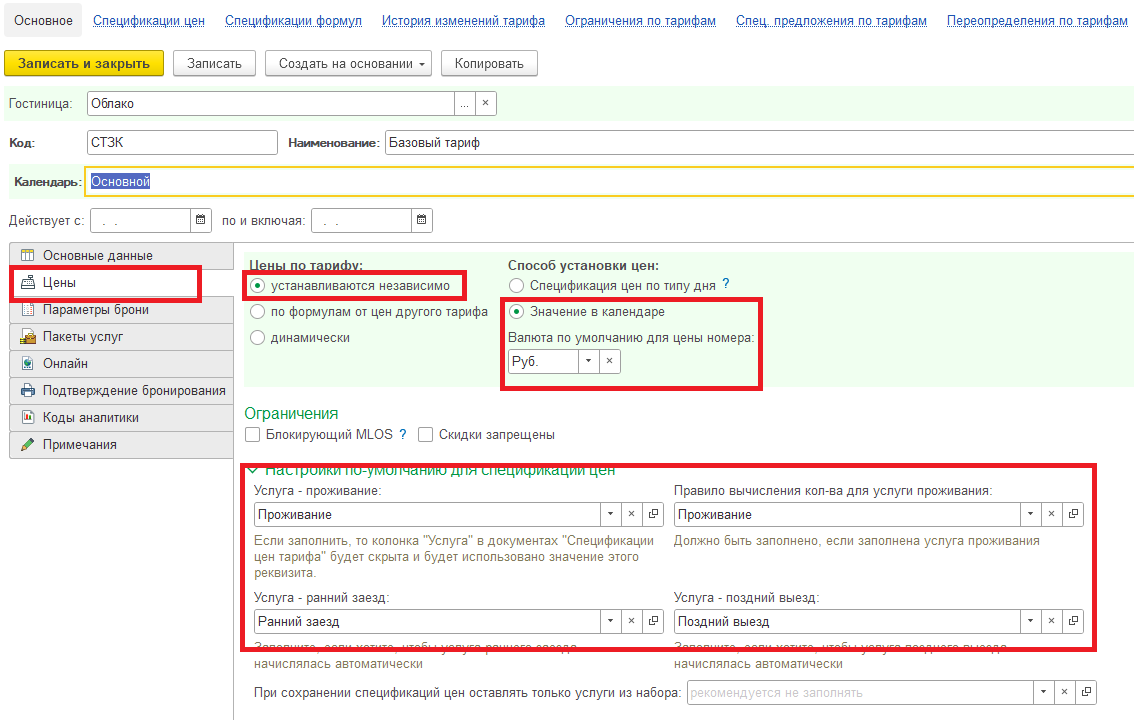Open quantity calculation rule dropdown
The image size is (1134, 720).
[x=1031, y=514]
